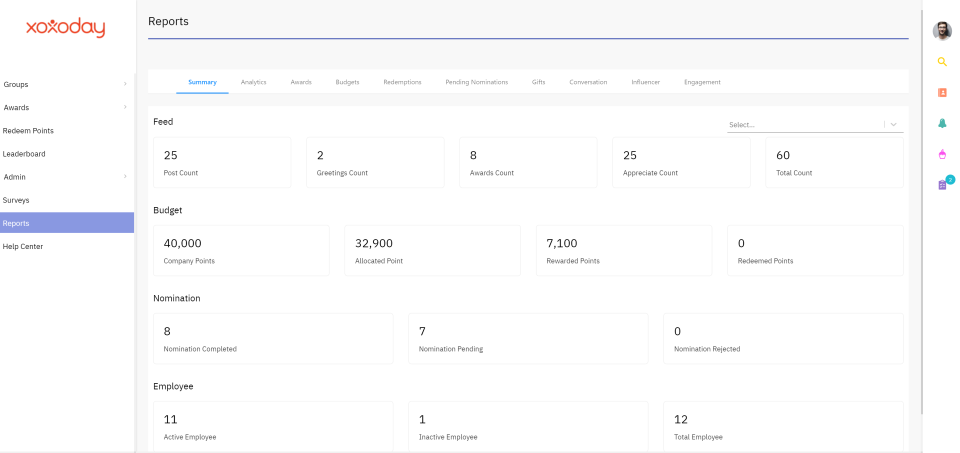Open the Redemptions tab
Screen dimensions: 960x453
[402, 82]
